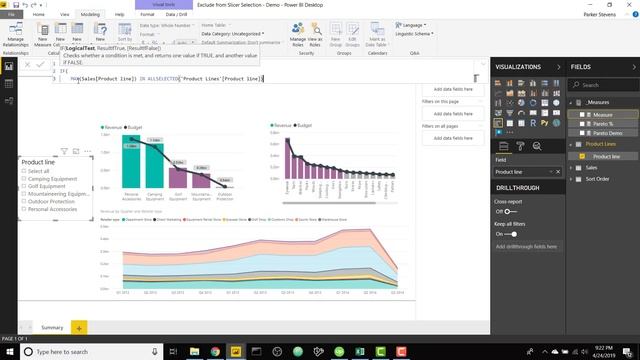Viewport: 640px width, 360px height.
Task: Select the Gauge visual icon
Action: click(521, 113)
